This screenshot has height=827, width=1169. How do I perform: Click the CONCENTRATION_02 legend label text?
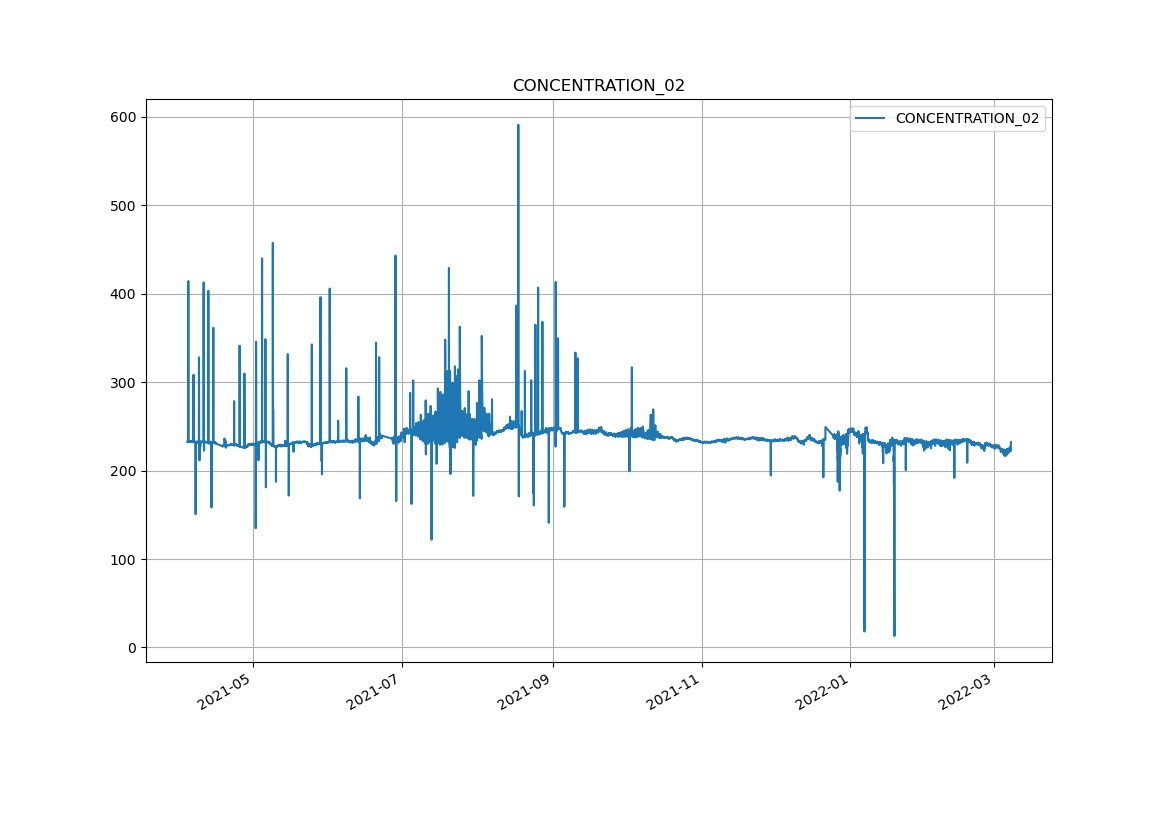point(966,119)
